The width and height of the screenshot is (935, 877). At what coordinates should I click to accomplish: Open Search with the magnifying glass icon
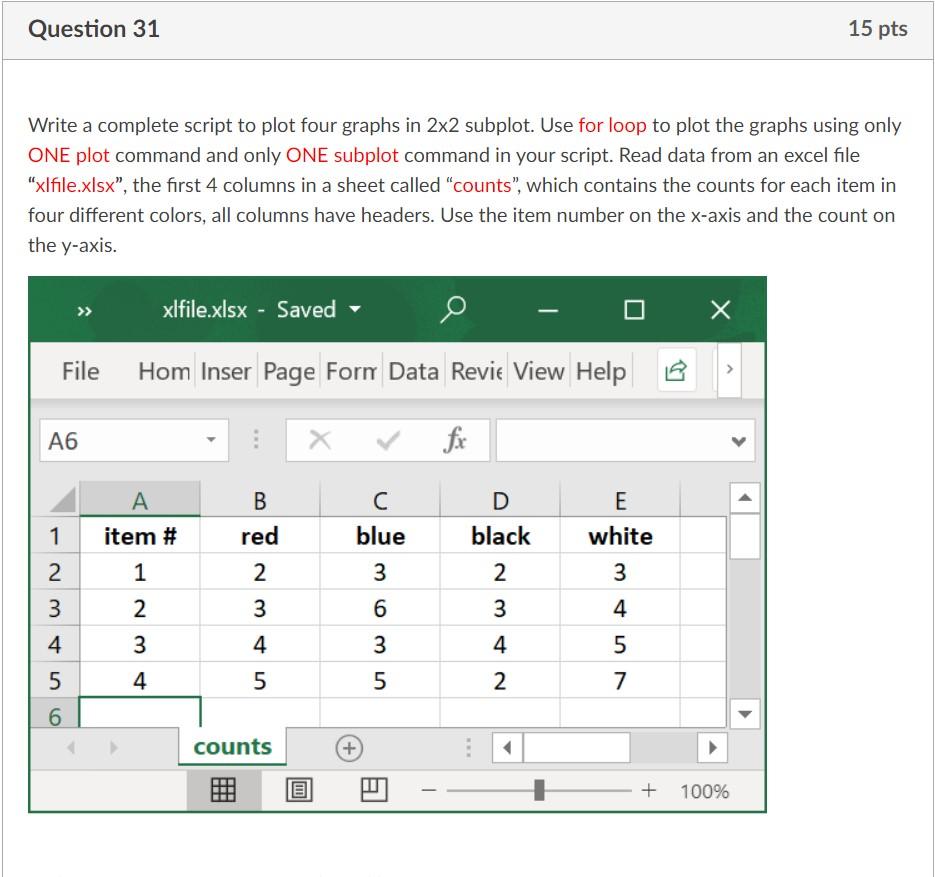coord(452,309)
